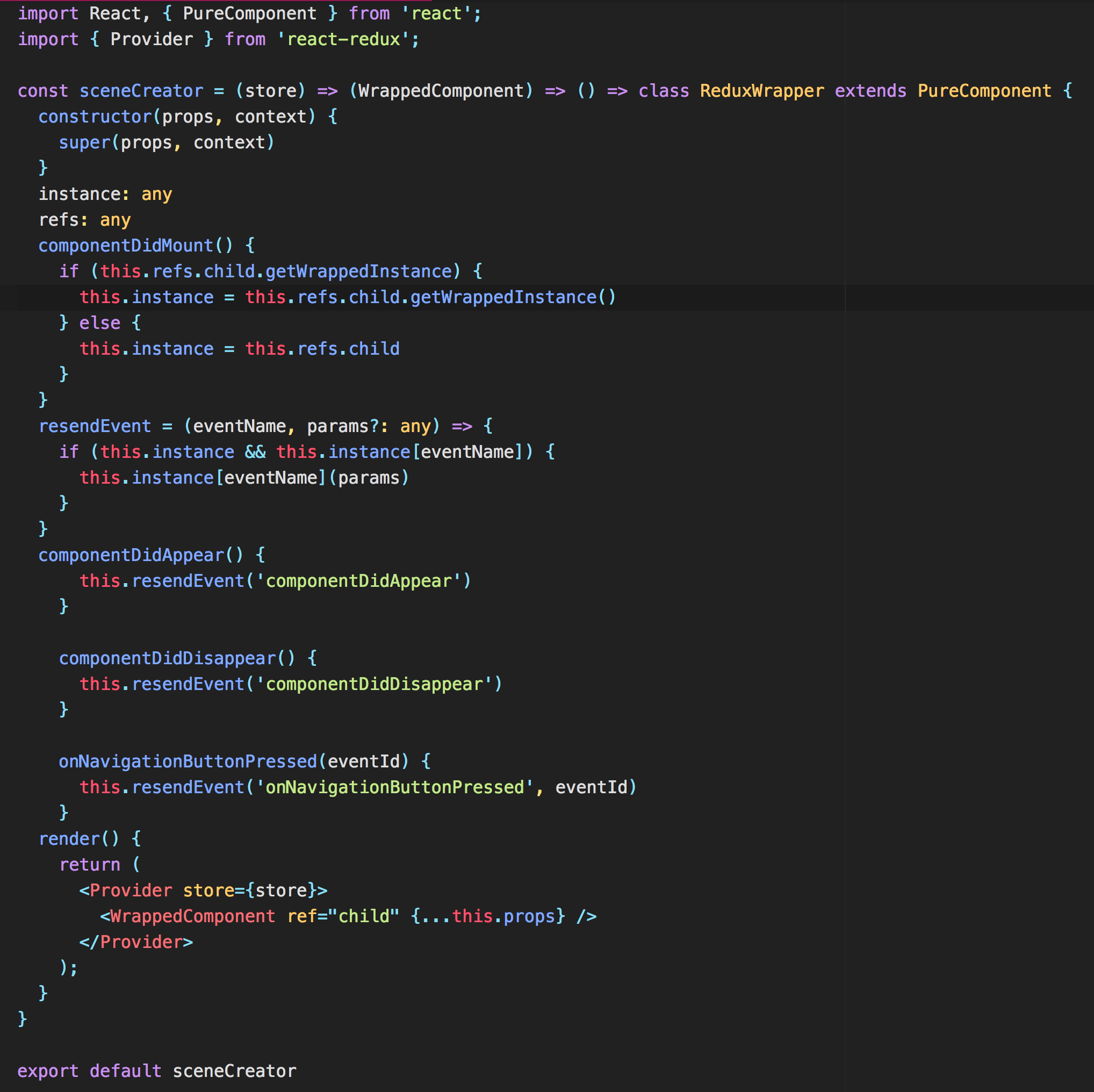Click the else keyword in componentDidMount
Screen dimensions: 1094x1092
click(x=99, y=323)
